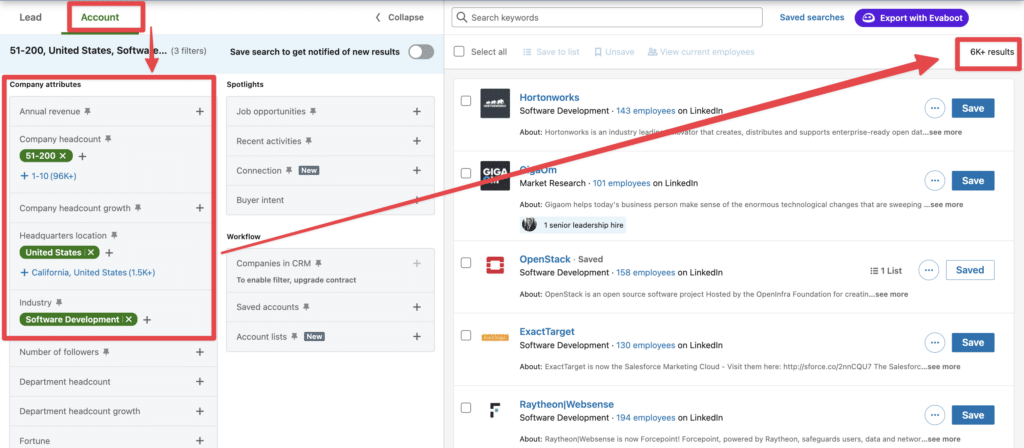Add another Industry value
1024x448 pixels.
click(147, 319)
